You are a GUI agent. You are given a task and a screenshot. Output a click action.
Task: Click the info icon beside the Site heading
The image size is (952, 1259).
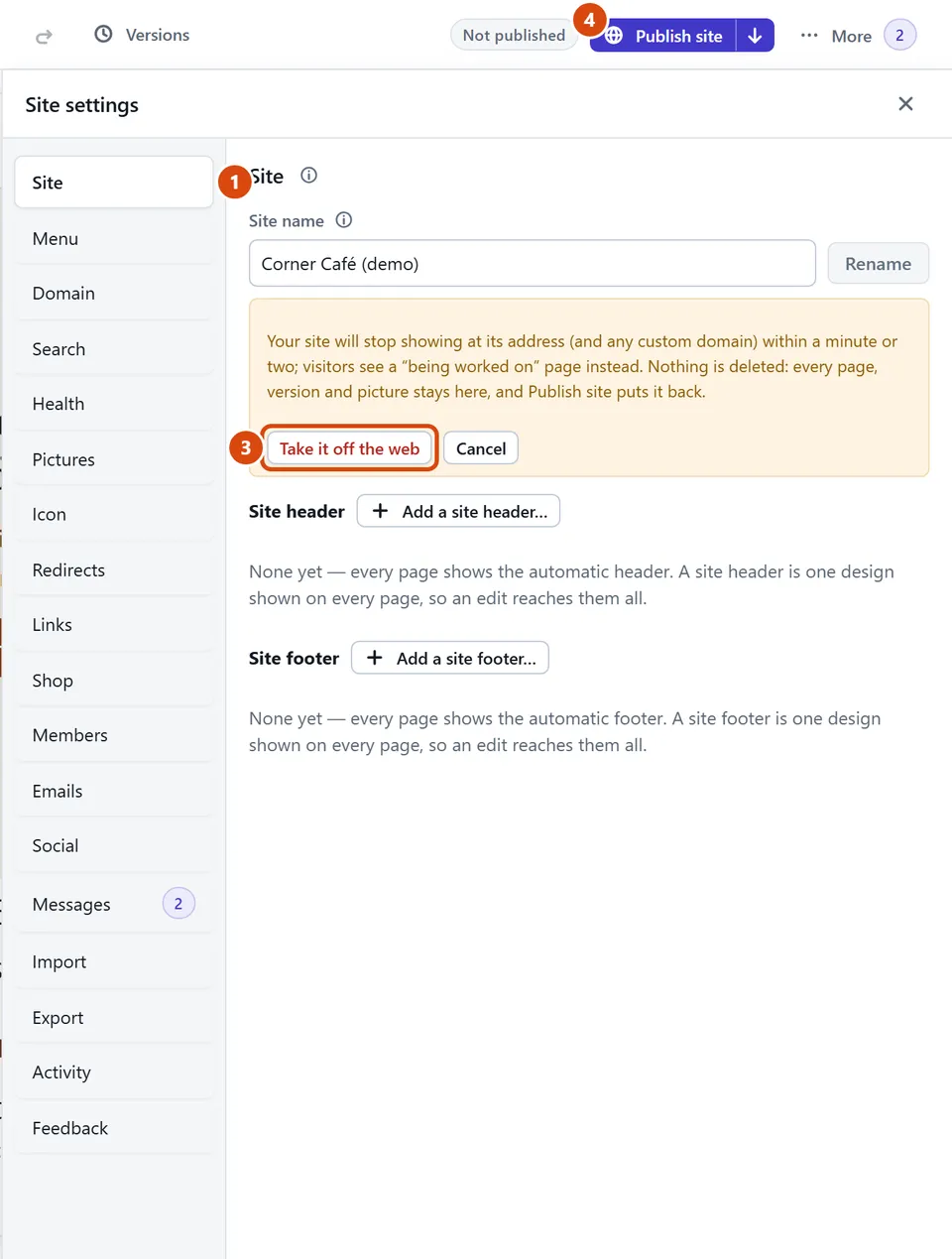(309, 176)
